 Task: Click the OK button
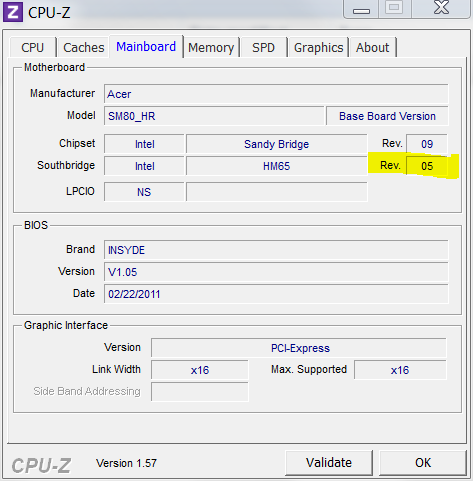423,463
